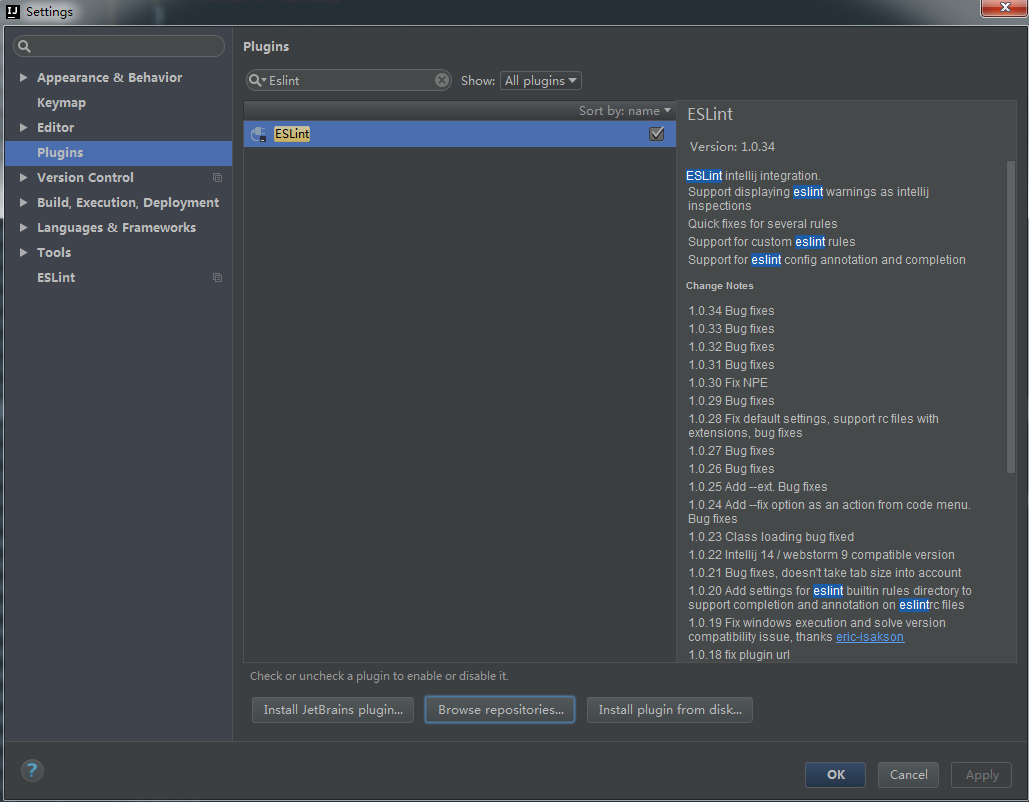The image size is (1029, 802).
Task: Expand the Editor section
Action: tap(24, 127)
